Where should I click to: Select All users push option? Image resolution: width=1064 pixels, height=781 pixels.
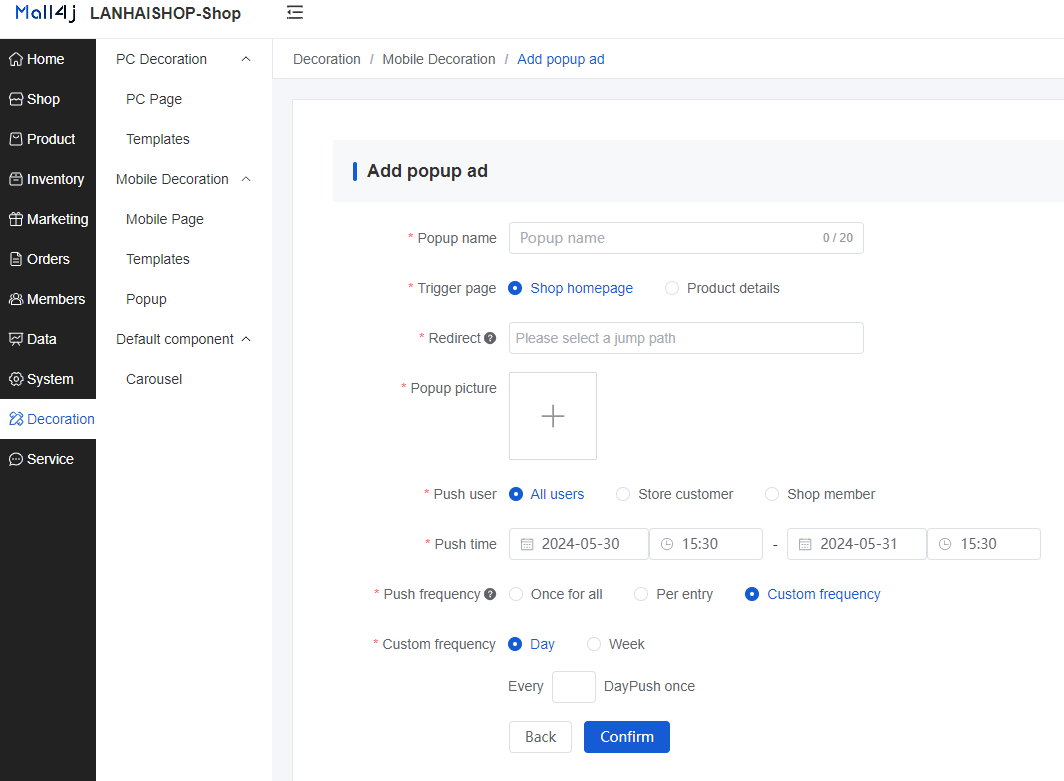(x=546, y=494)
